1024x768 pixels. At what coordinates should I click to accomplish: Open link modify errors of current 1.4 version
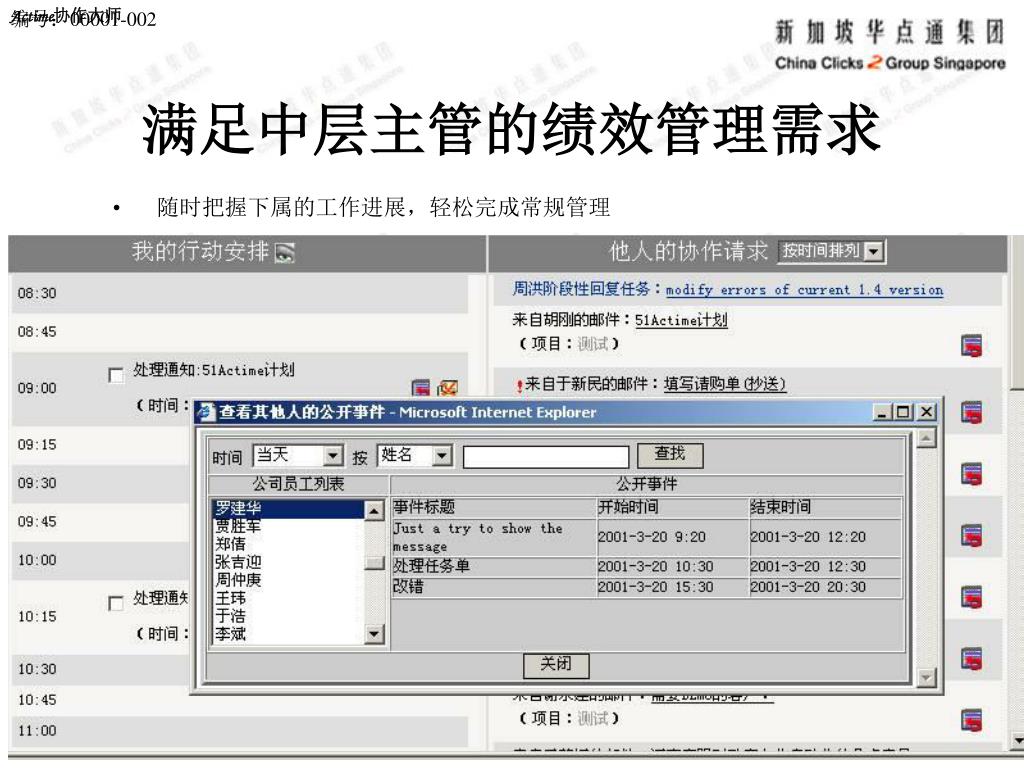click(x=804, y=290)
